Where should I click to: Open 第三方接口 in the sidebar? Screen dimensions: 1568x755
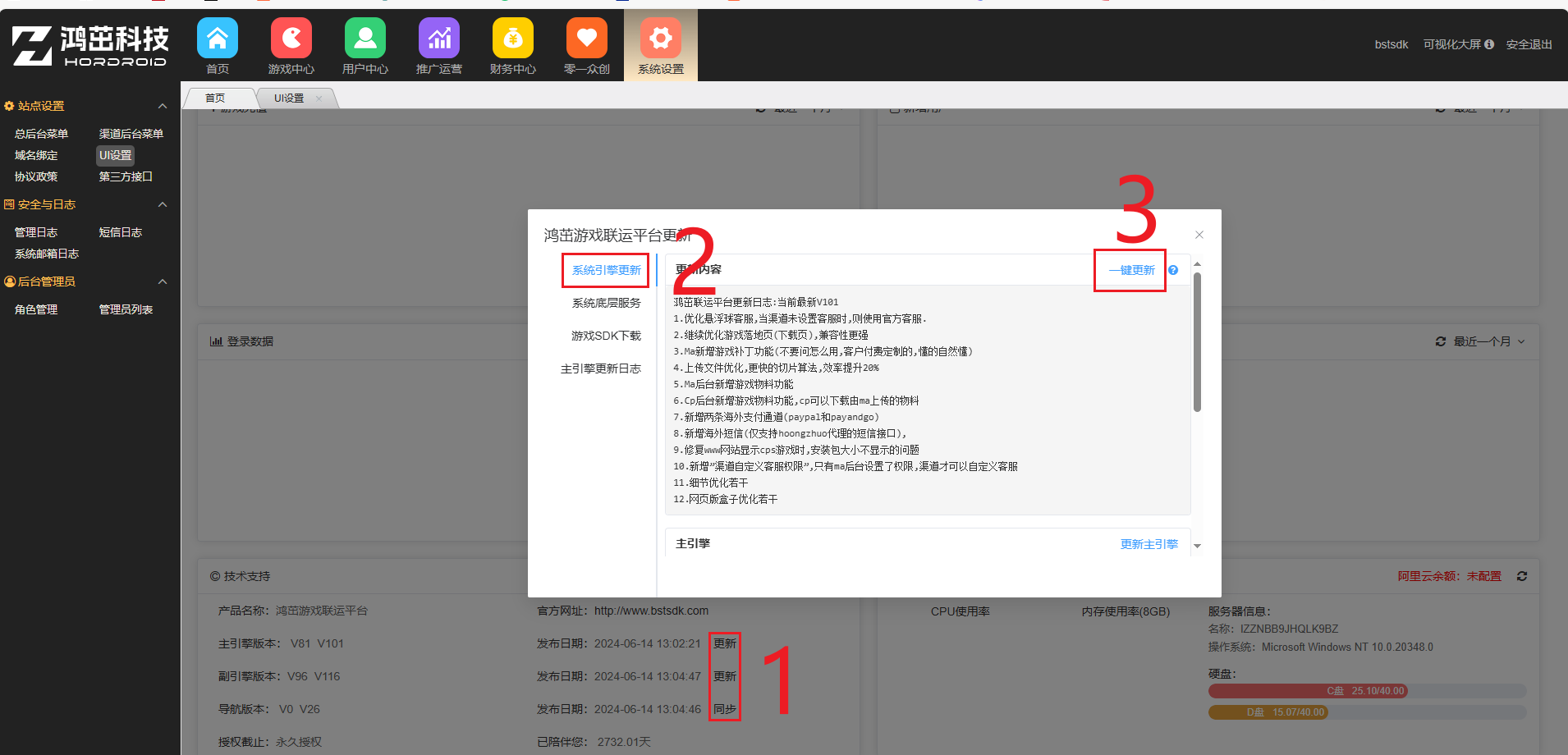click(x=126, y=176)
